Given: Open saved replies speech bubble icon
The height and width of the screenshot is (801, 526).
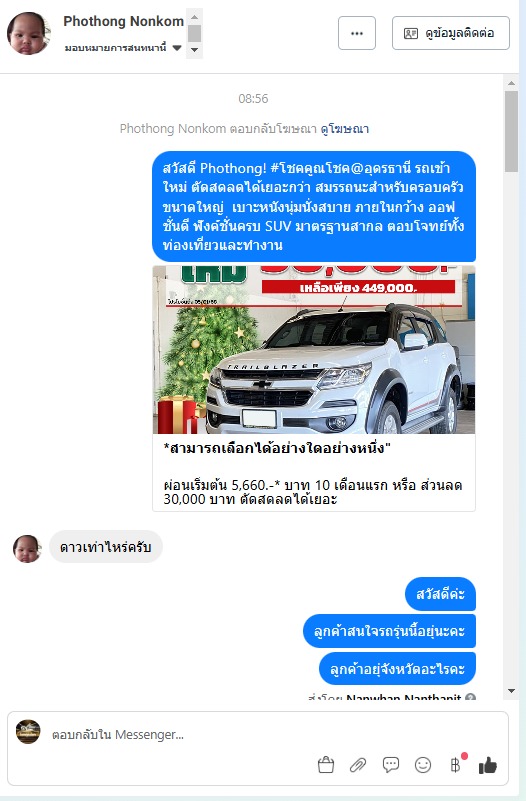Looking at the screenshot, I should [391, 765].
